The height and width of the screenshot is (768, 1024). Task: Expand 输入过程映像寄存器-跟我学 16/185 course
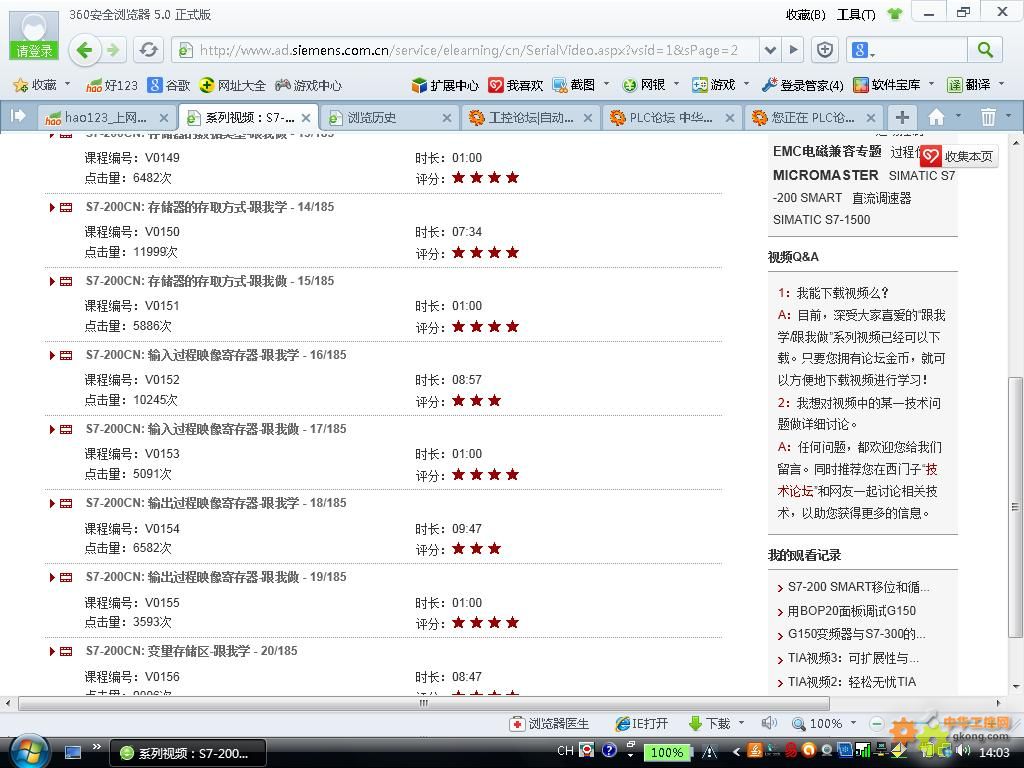(52, 355)
